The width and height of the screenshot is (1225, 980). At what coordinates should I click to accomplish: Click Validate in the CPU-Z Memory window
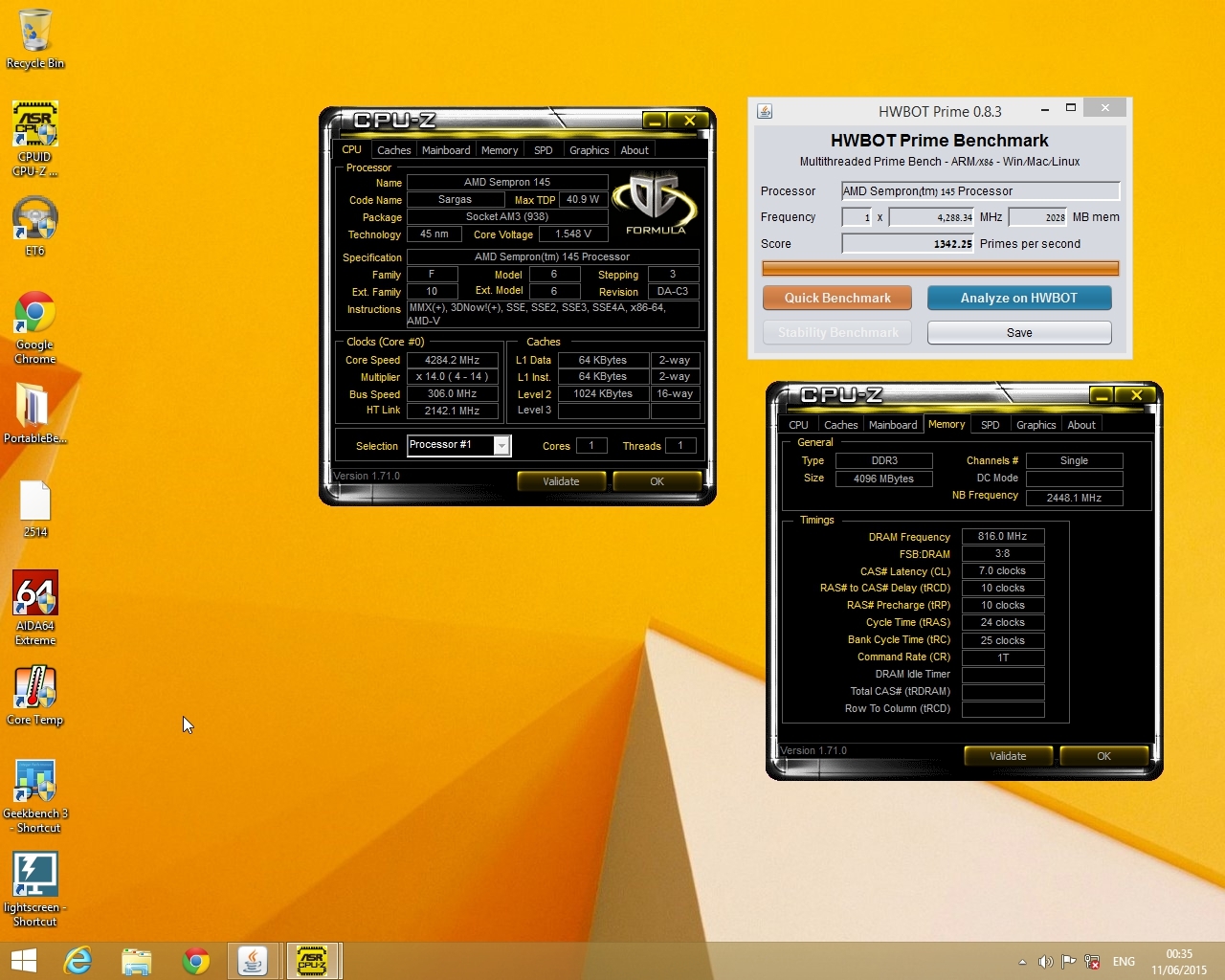click(x=1008, y=756)
